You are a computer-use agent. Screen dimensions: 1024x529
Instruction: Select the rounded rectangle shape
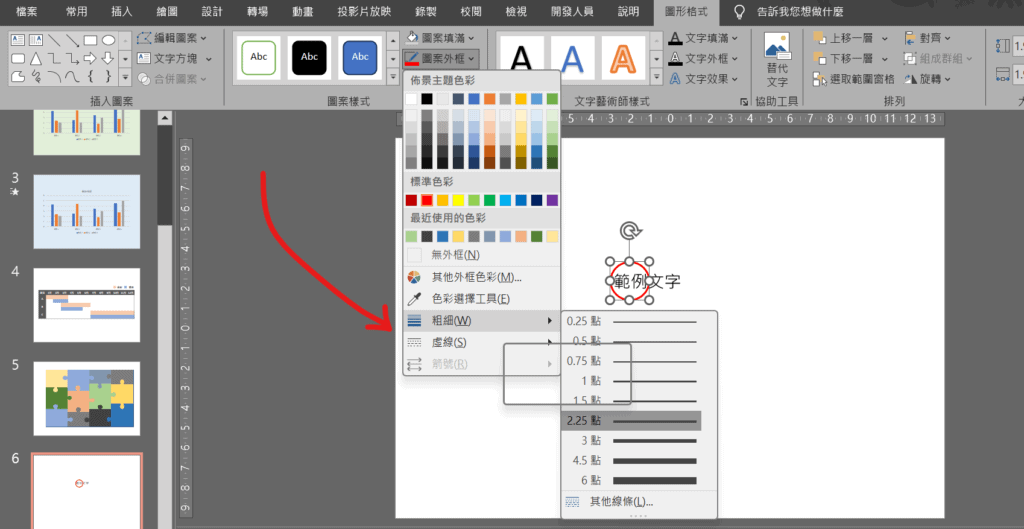pyautogui.click(x=18, y=59)
